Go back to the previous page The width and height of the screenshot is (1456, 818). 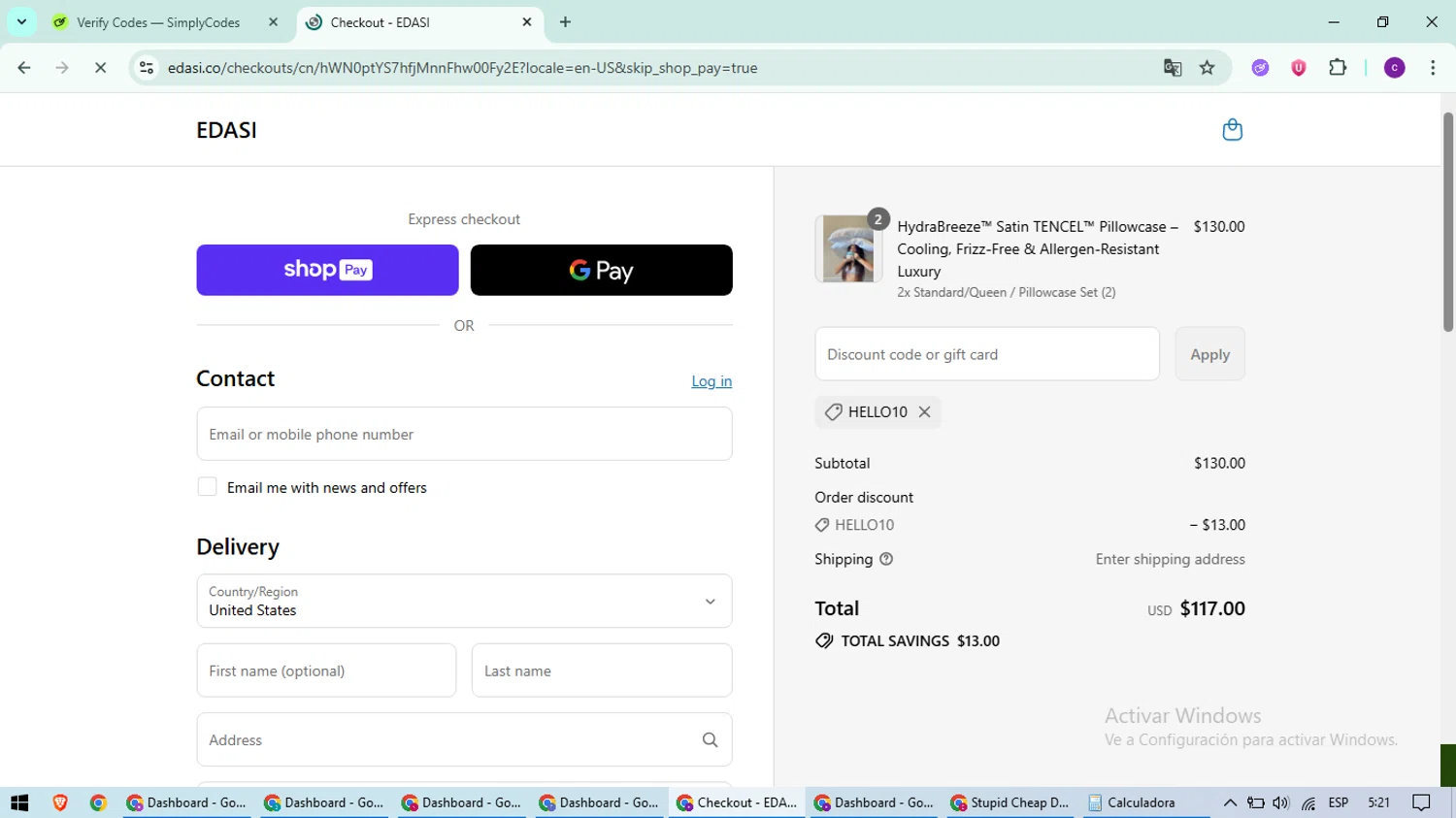(24, 68)
